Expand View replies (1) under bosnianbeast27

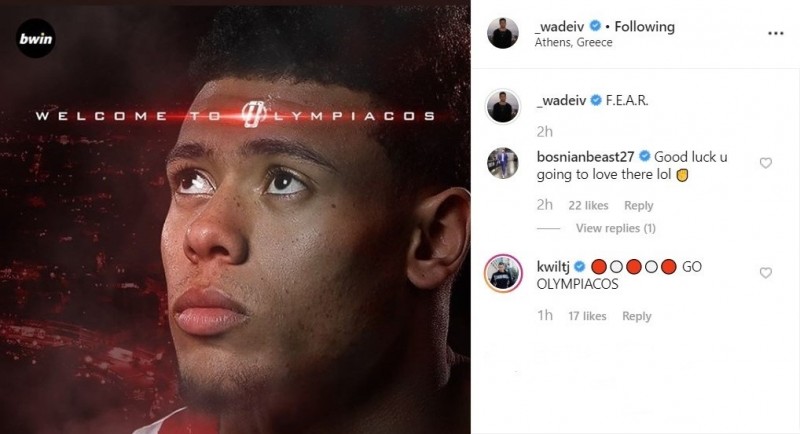point(615,228)
